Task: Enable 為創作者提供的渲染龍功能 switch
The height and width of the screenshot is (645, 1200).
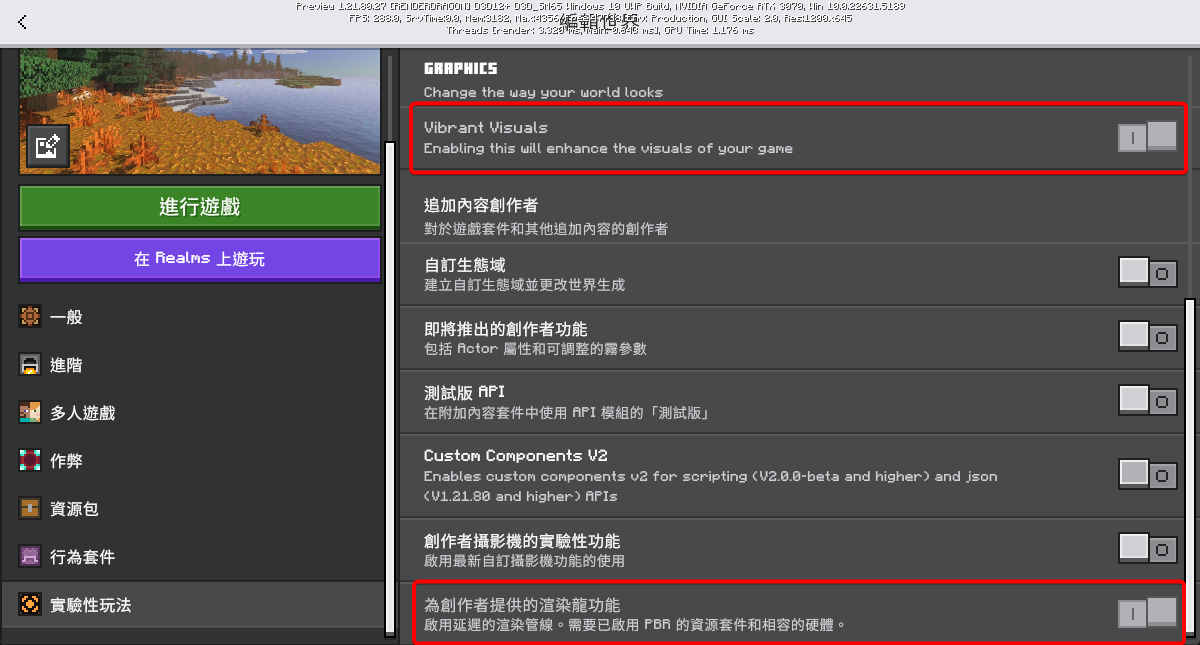Action: (x=1146, y=612)
